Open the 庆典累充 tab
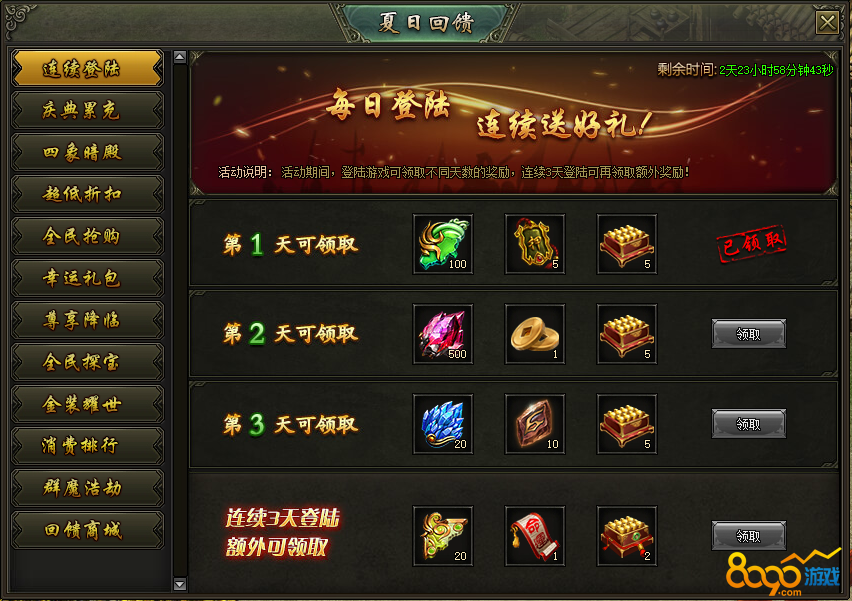 point(87,110)
